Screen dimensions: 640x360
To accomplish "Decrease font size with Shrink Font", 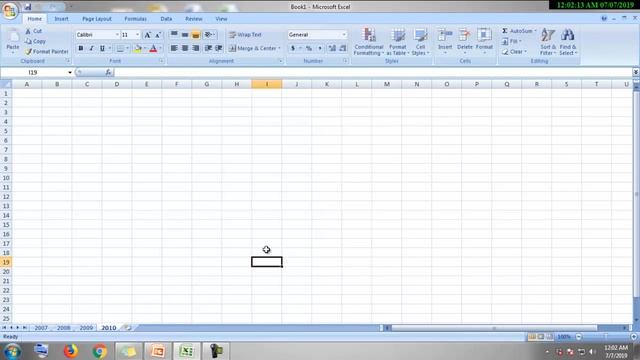I will pos(158,35).
